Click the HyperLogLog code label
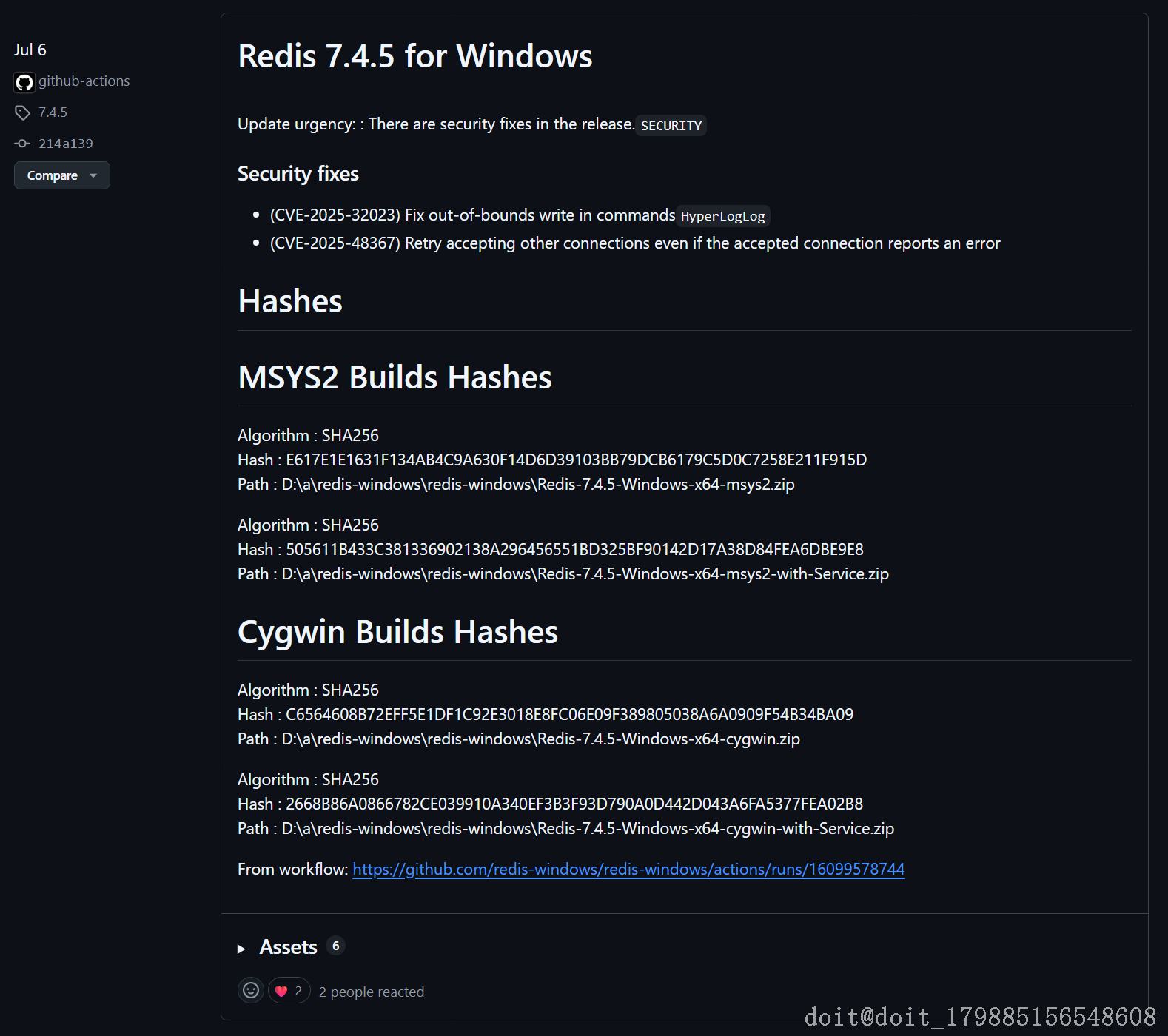Viewport: 1168px width, 1036px height. click(x=723, y=216)
